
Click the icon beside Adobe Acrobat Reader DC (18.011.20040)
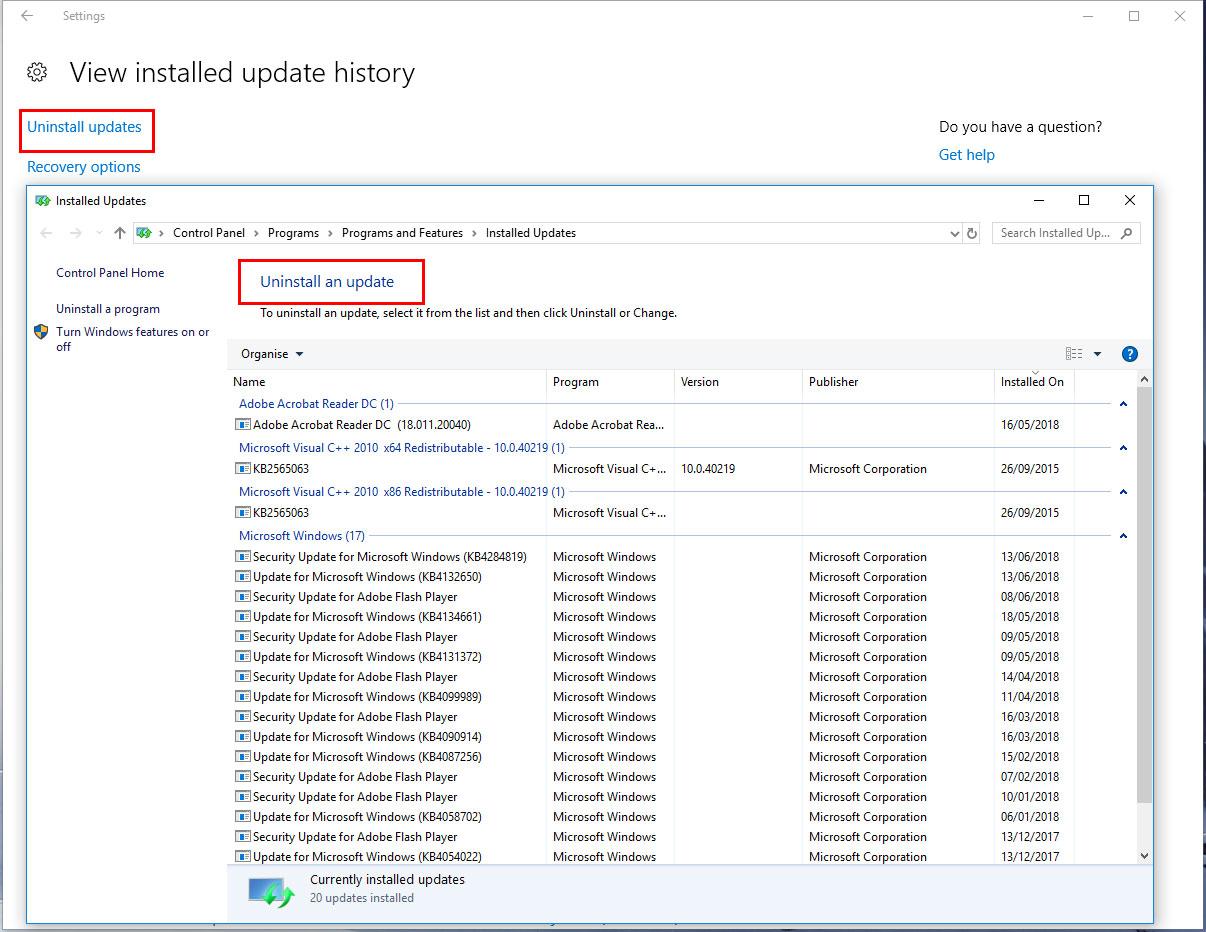[243, 425]
